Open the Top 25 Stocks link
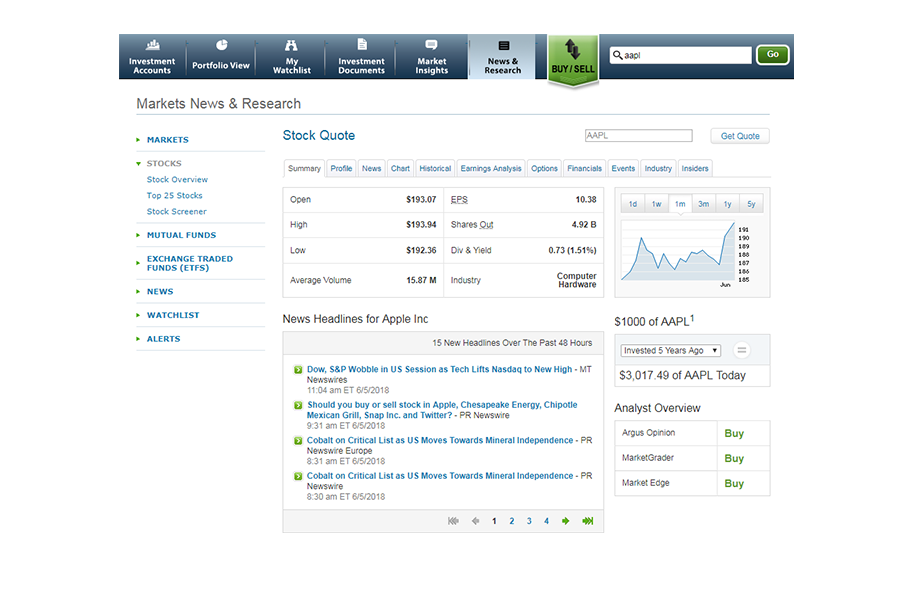Screen dimensions: 911x602 pyautogui.click(x=174, y=196)
